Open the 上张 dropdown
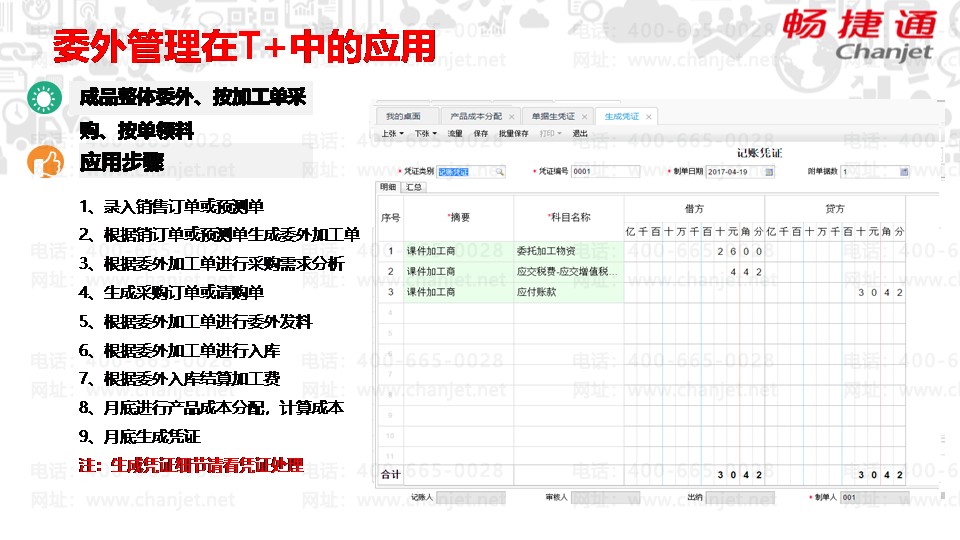The height and width of the screenshot is (540, 960). point(392,133)
